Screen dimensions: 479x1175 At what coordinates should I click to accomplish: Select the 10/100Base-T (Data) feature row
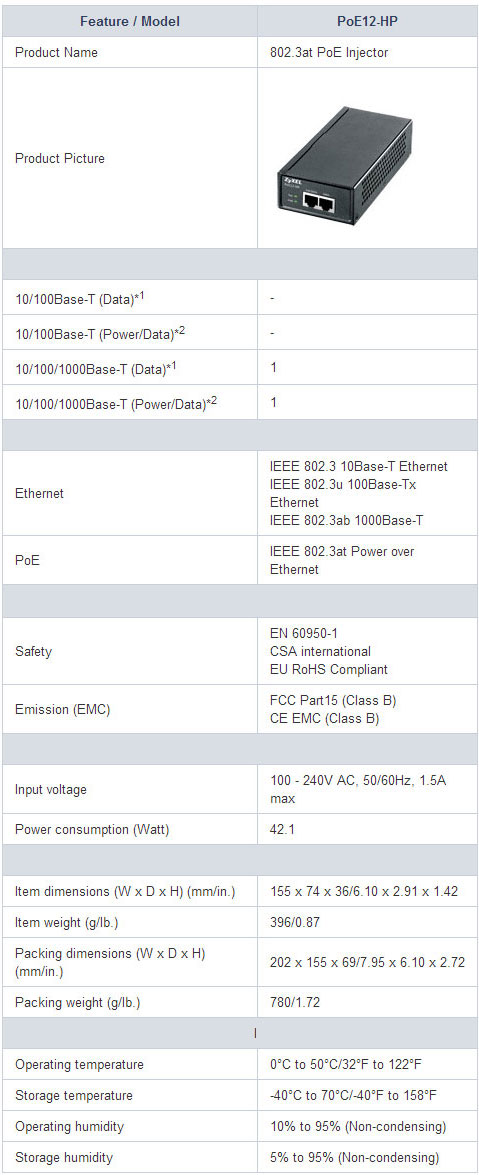pos(240,297)
